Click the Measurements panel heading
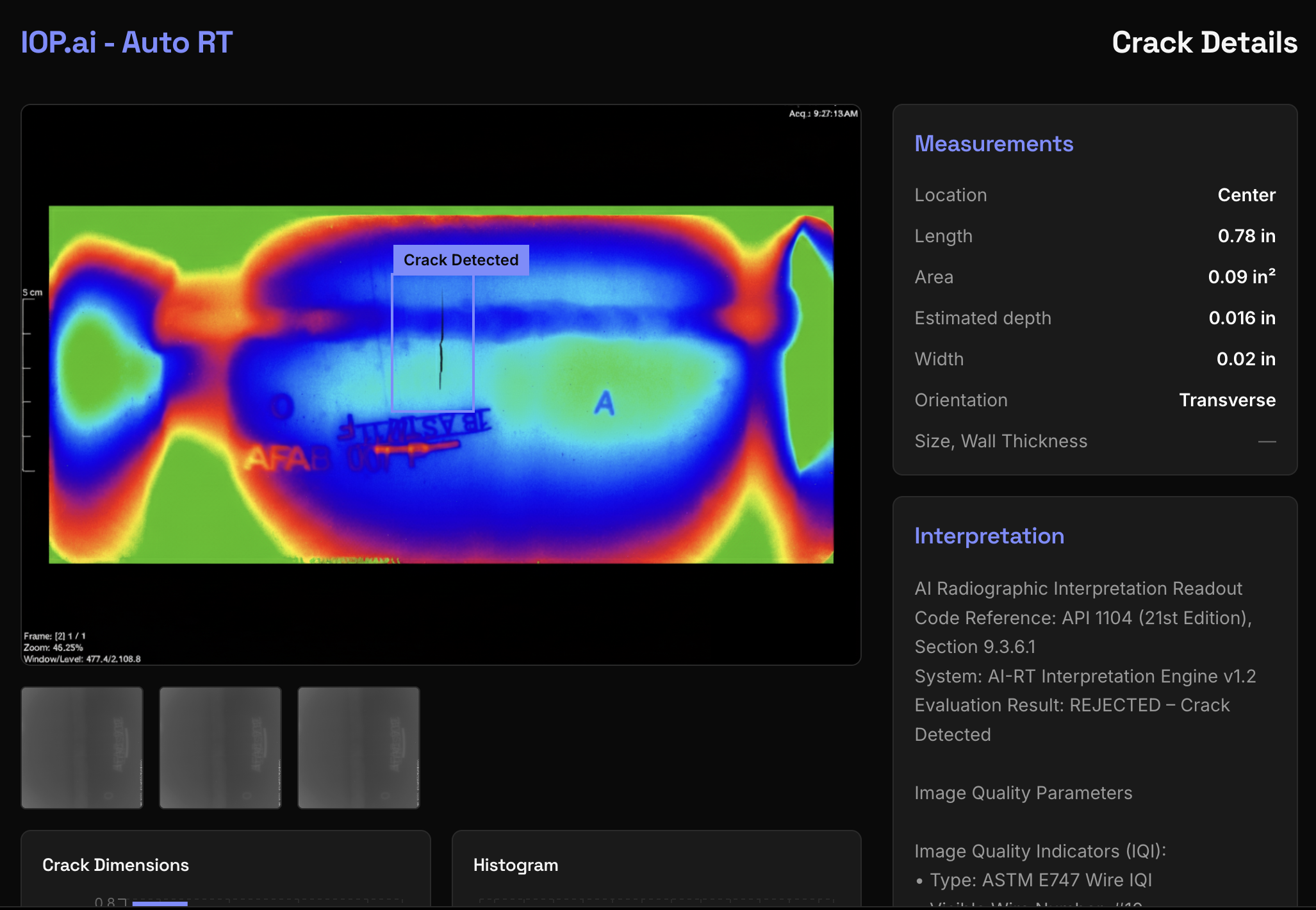1316x910 pixels. point(993,144)
